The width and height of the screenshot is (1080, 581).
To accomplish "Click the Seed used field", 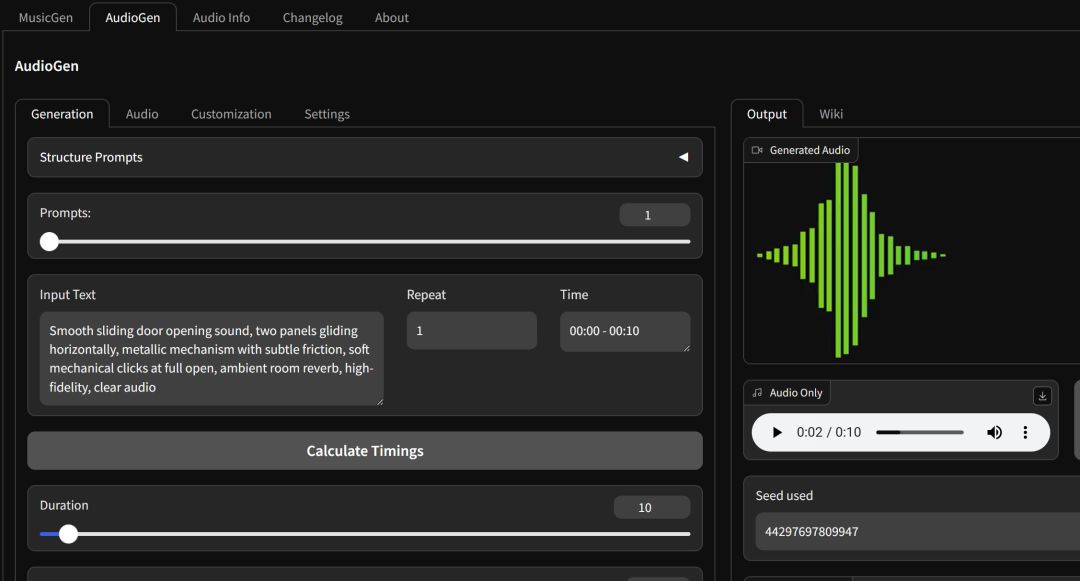I will coord(915,532).
